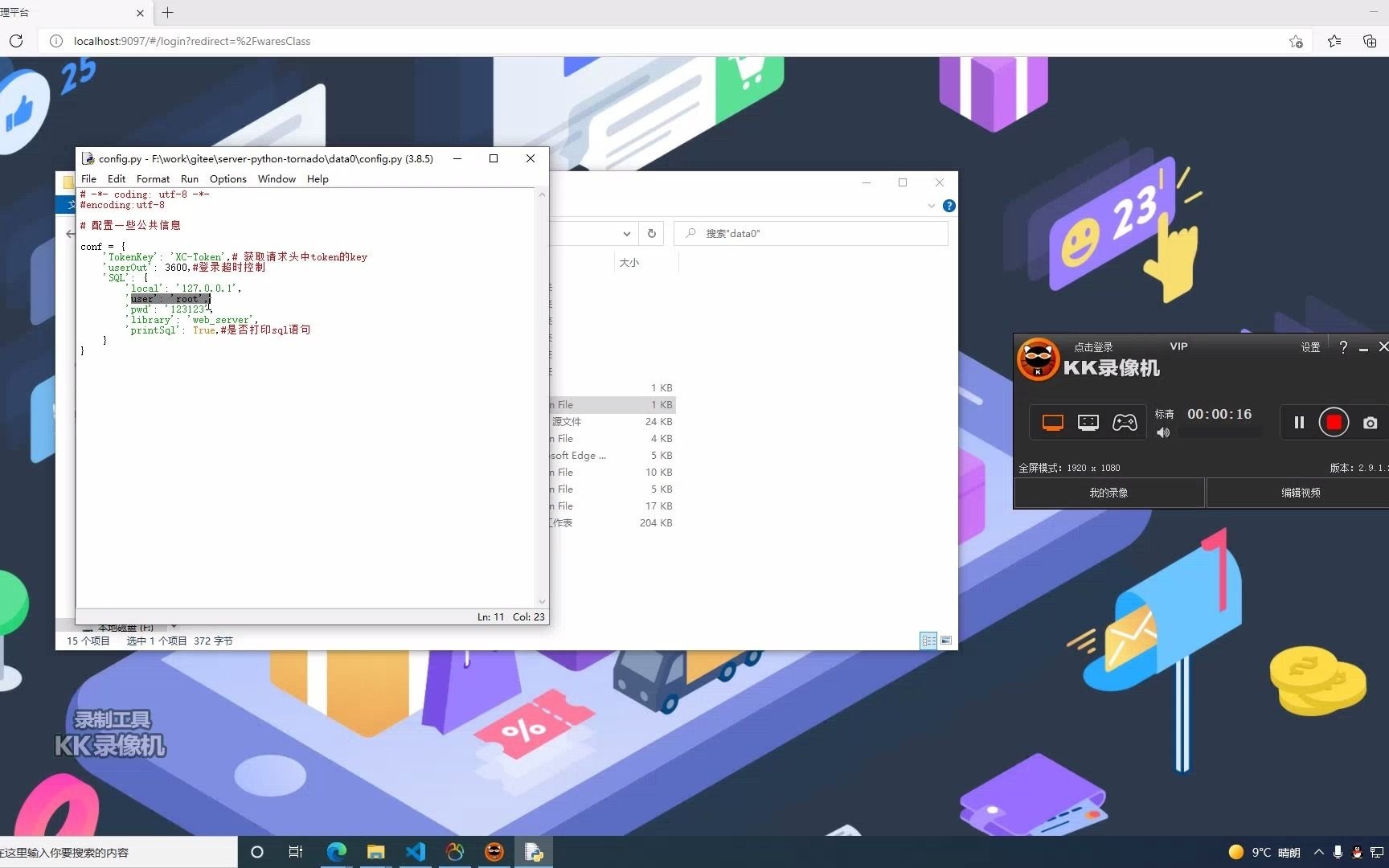Open Python IDLE taskbar icon
Screen dimensions: 1389x868
coord(533,852)
